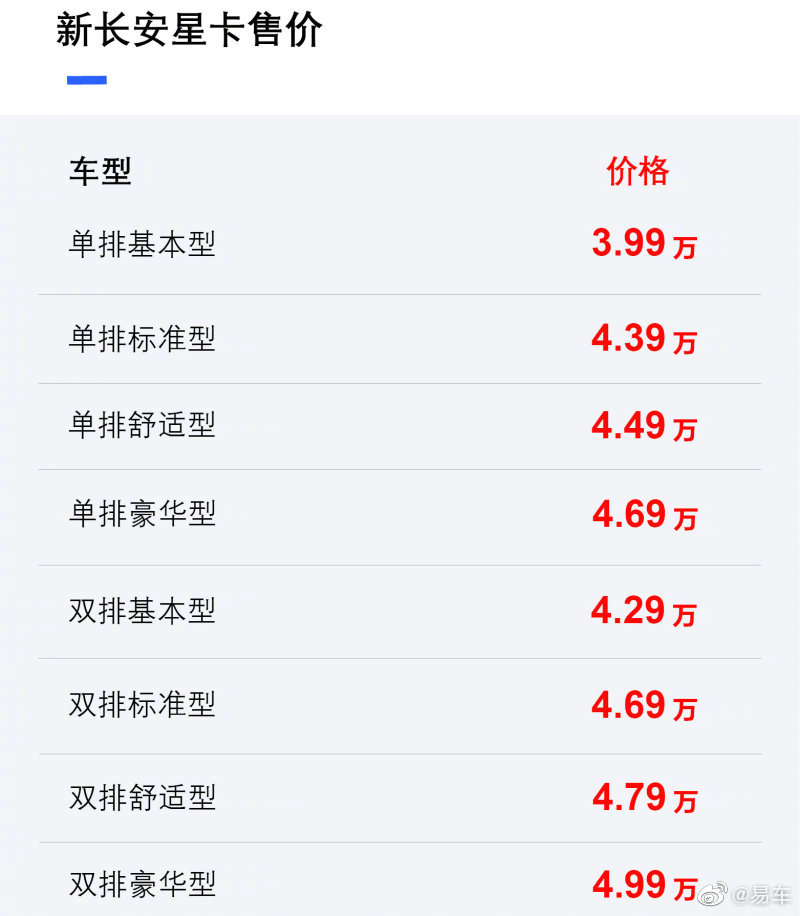Select the 双排基本型 row

pyautogui.click(x=400, y=612)
